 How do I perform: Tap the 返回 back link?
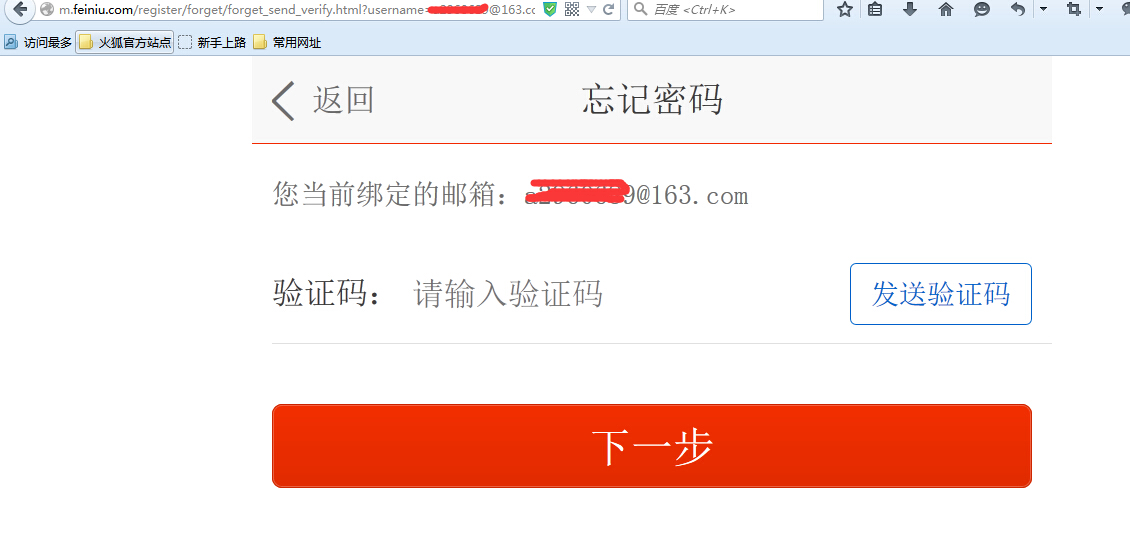pos(323,99)
